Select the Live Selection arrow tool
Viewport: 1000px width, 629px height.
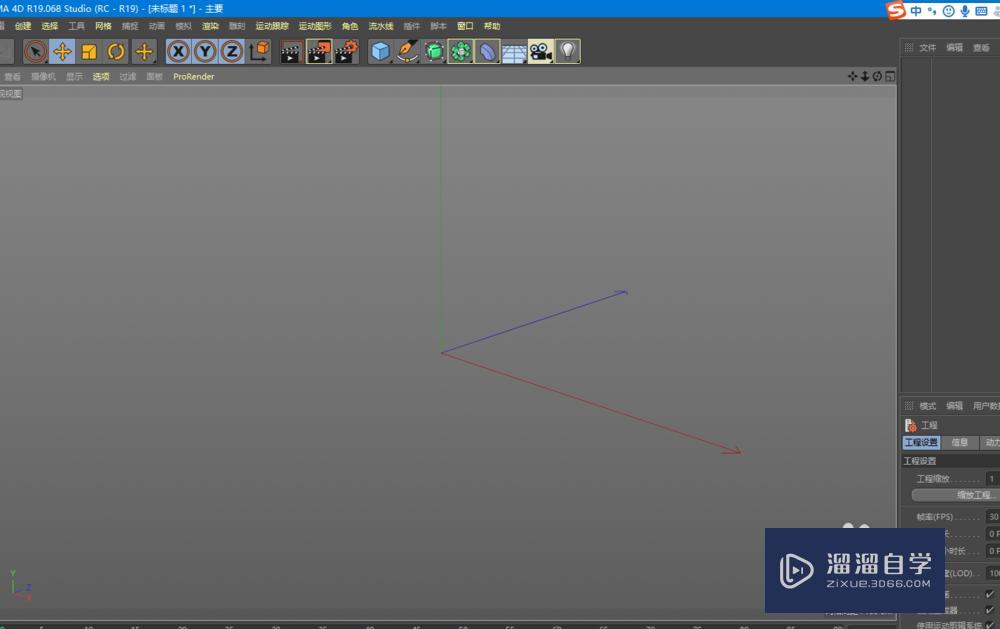(x=35, y=52)
